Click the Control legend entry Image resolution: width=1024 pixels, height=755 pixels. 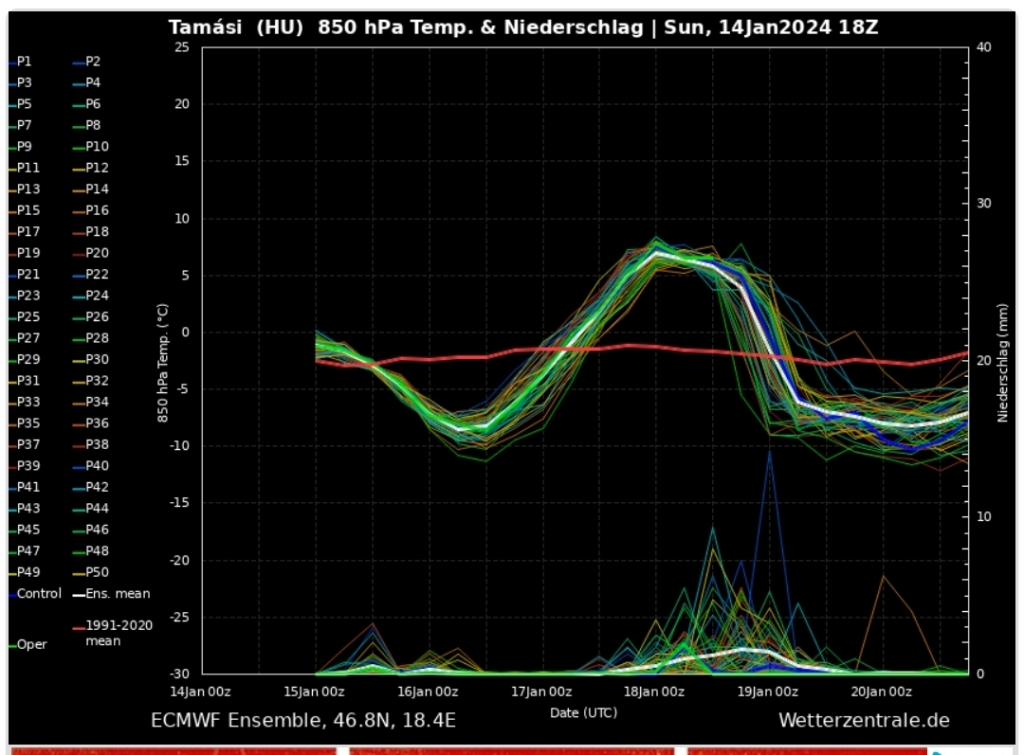[x=36, y=594]
